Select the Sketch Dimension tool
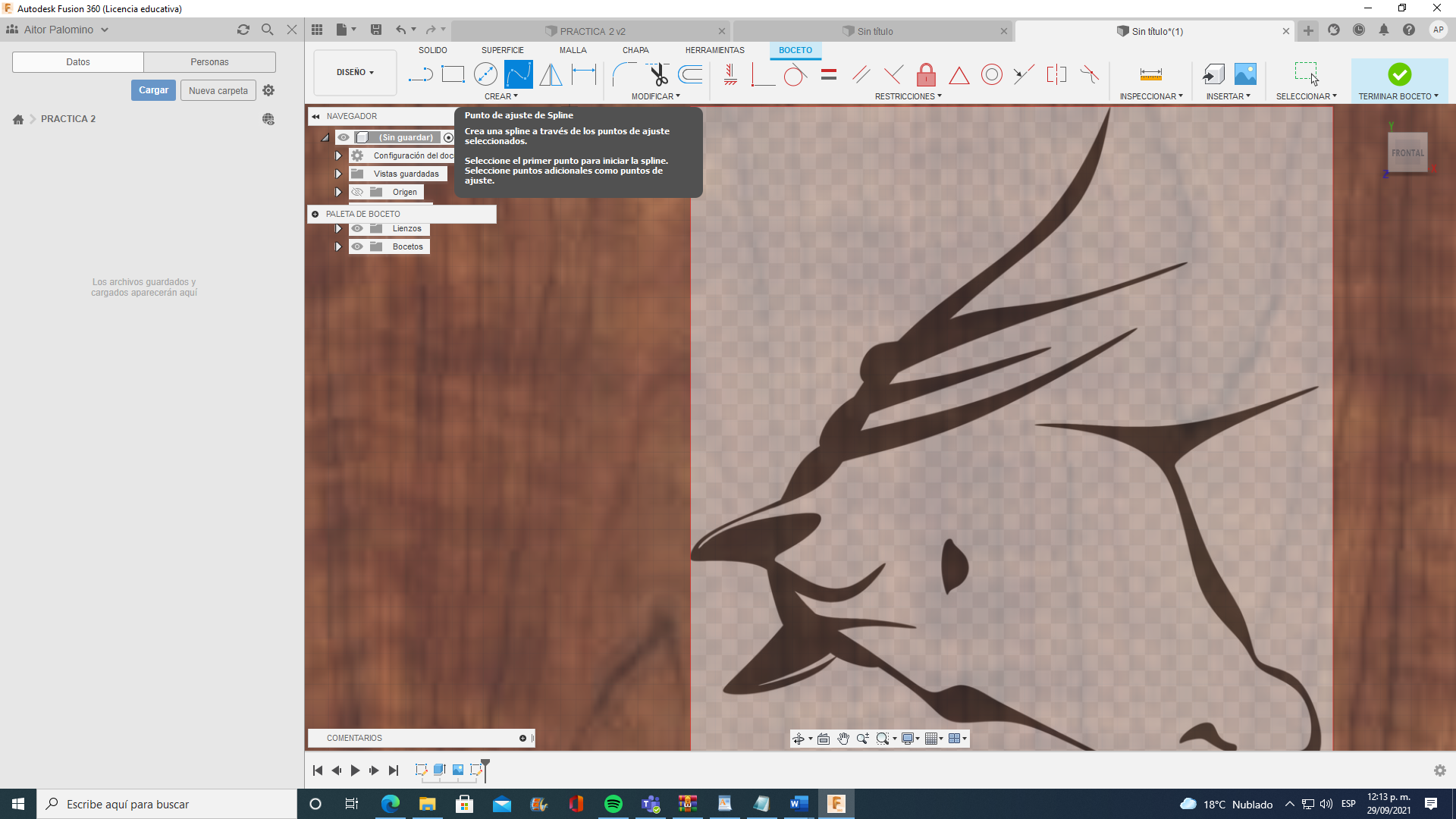The height and width of the screenshot is (819, 1456). 584,74
